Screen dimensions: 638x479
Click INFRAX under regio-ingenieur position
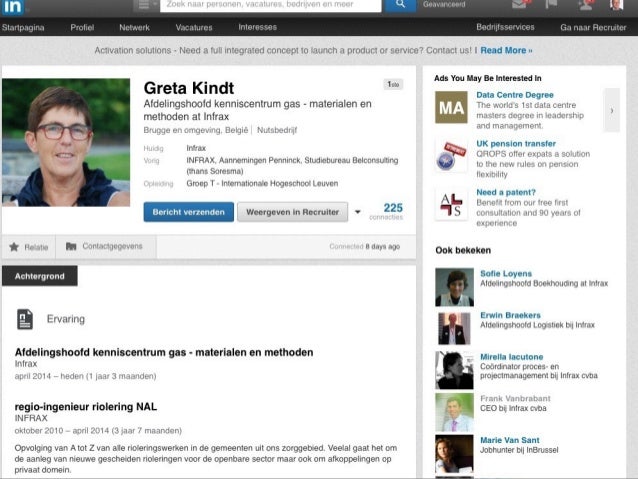point(31,418)
